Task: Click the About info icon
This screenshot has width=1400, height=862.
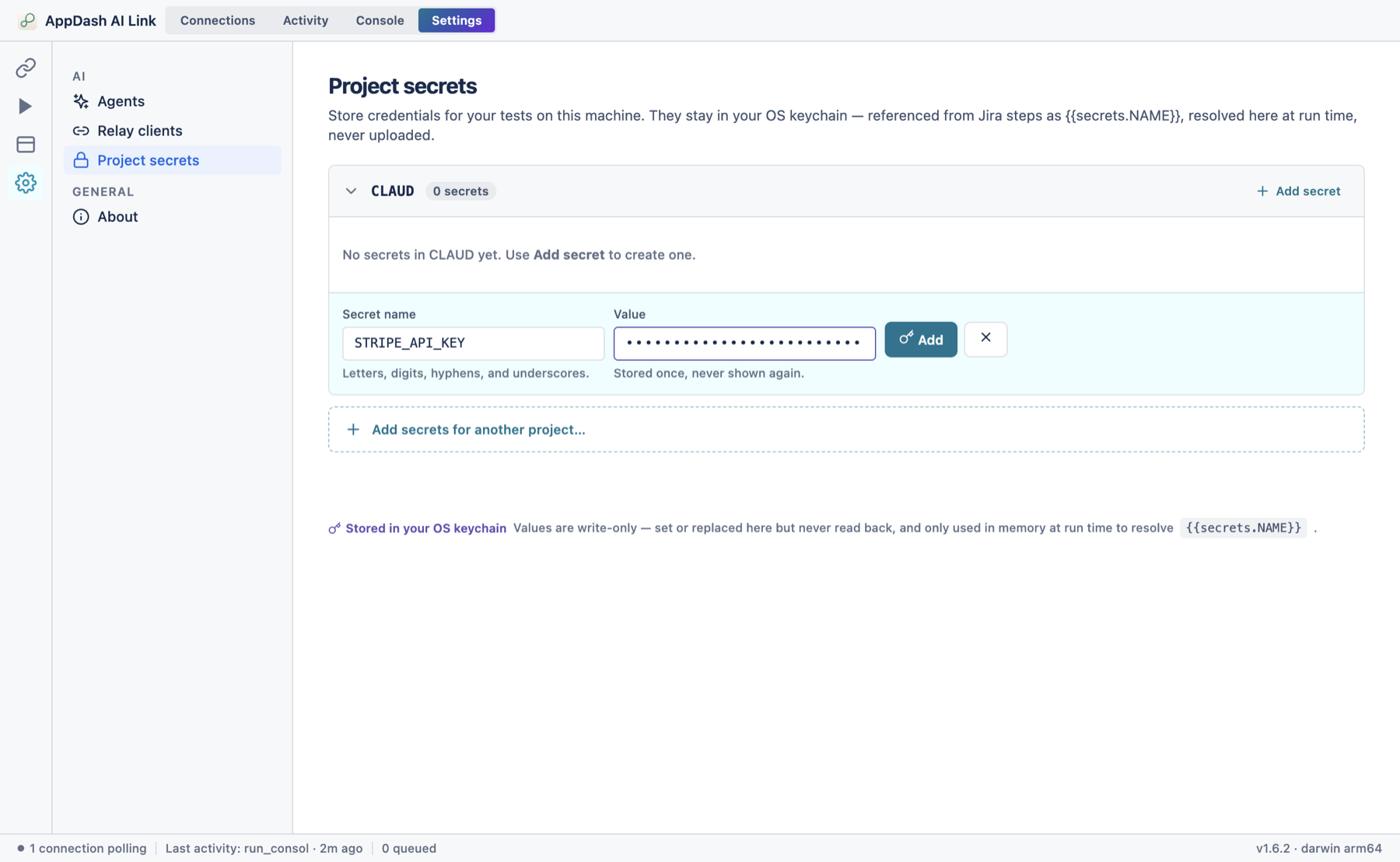Action: [x=81, y=217]
